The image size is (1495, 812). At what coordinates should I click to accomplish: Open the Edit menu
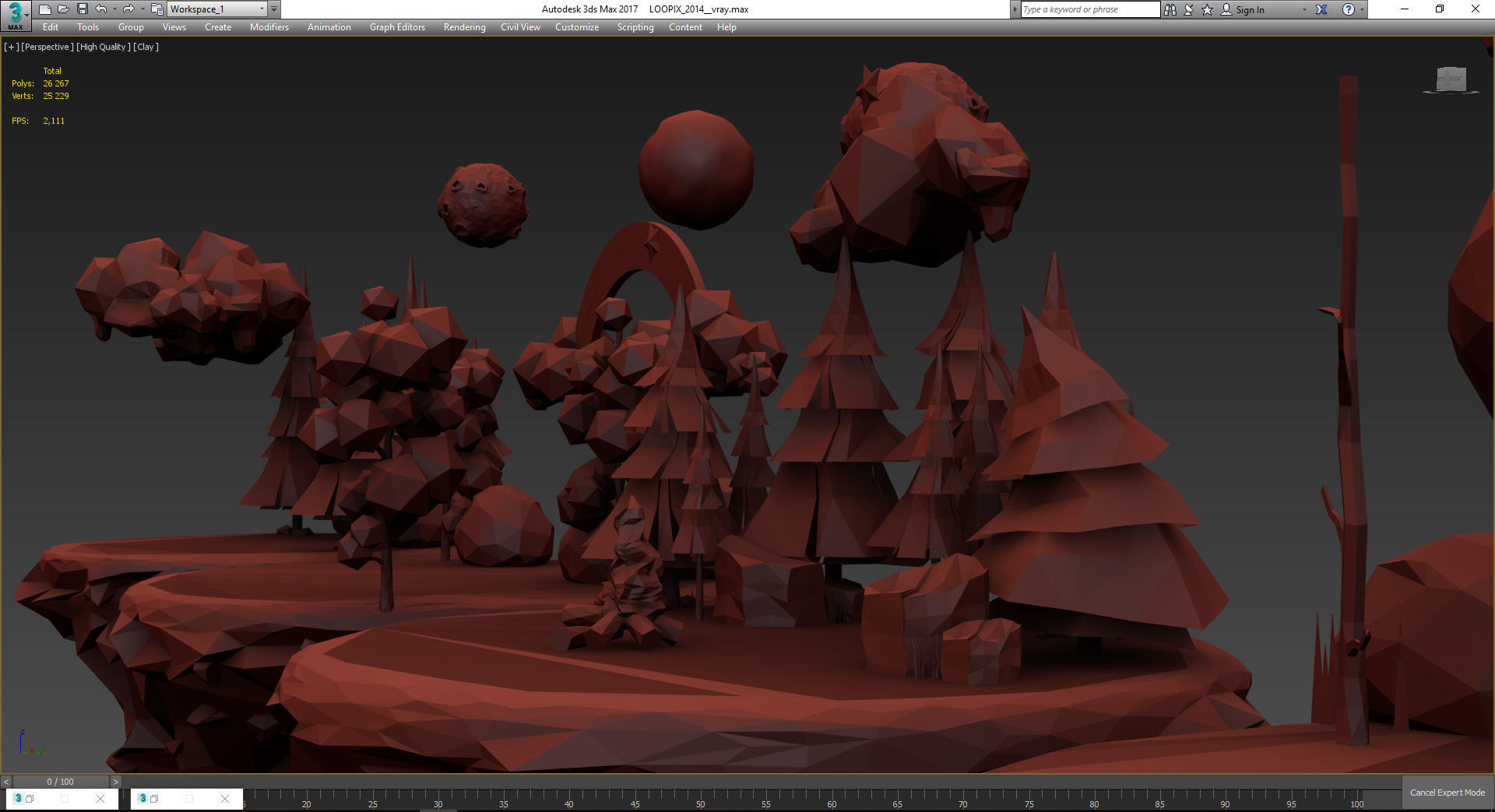(51, 27)
